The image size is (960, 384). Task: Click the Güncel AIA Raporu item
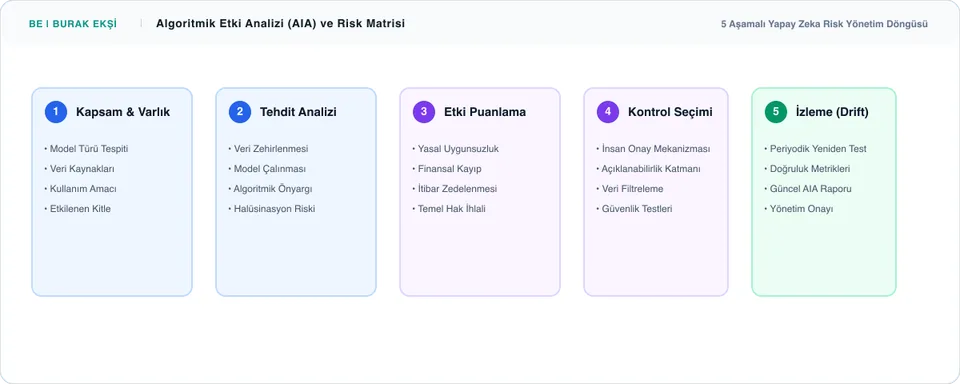pyautogui.click(x=808, y=189)
